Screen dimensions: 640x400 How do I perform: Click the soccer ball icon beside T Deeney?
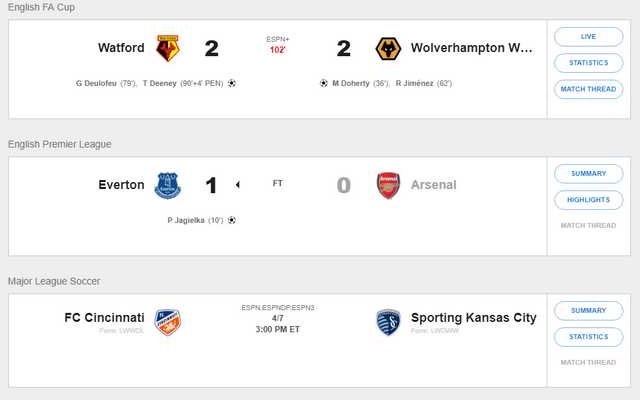(232, 83)
